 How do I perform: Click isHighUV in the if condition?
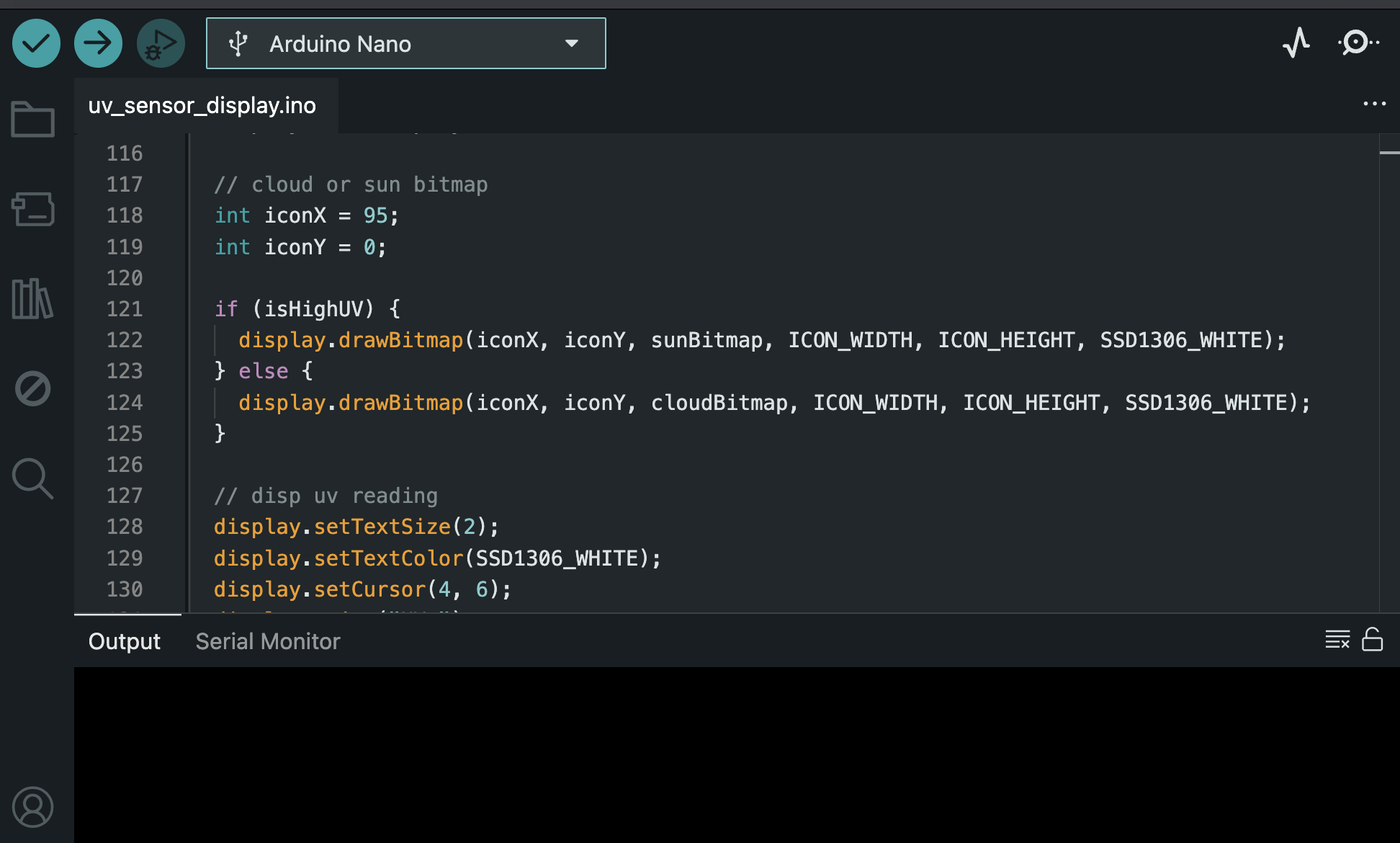(314, 309)
